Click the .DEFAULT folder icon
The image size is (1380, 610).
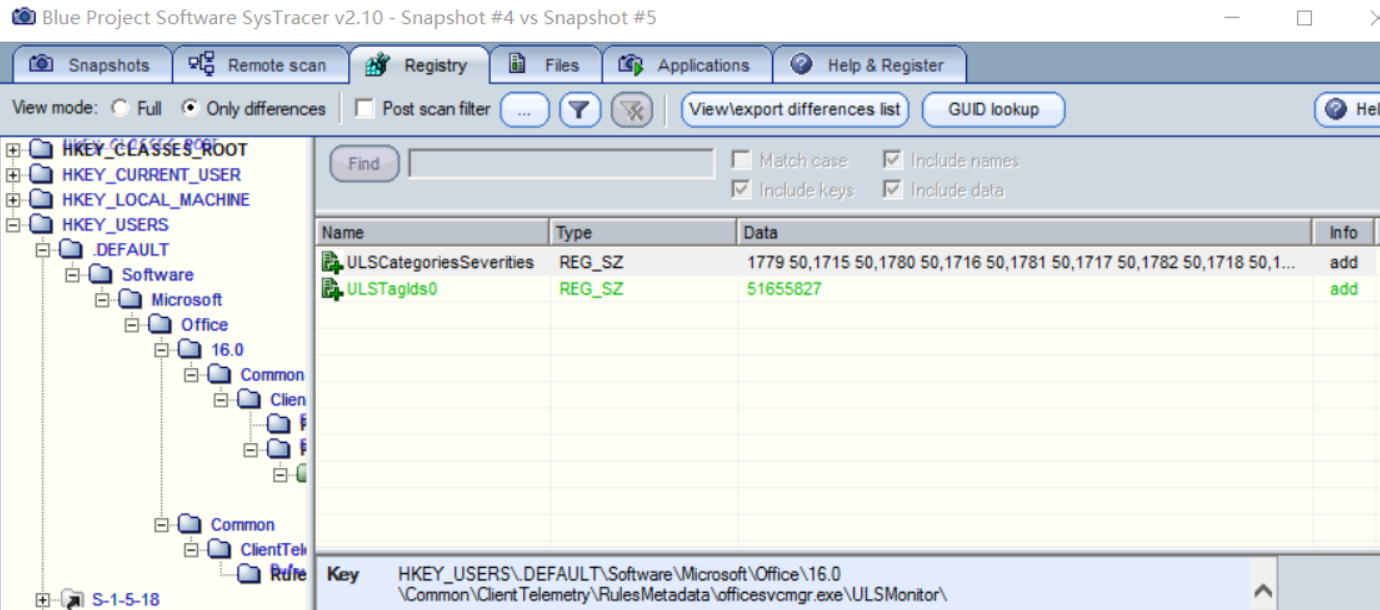pyautogui.click(x=70, y=249)
